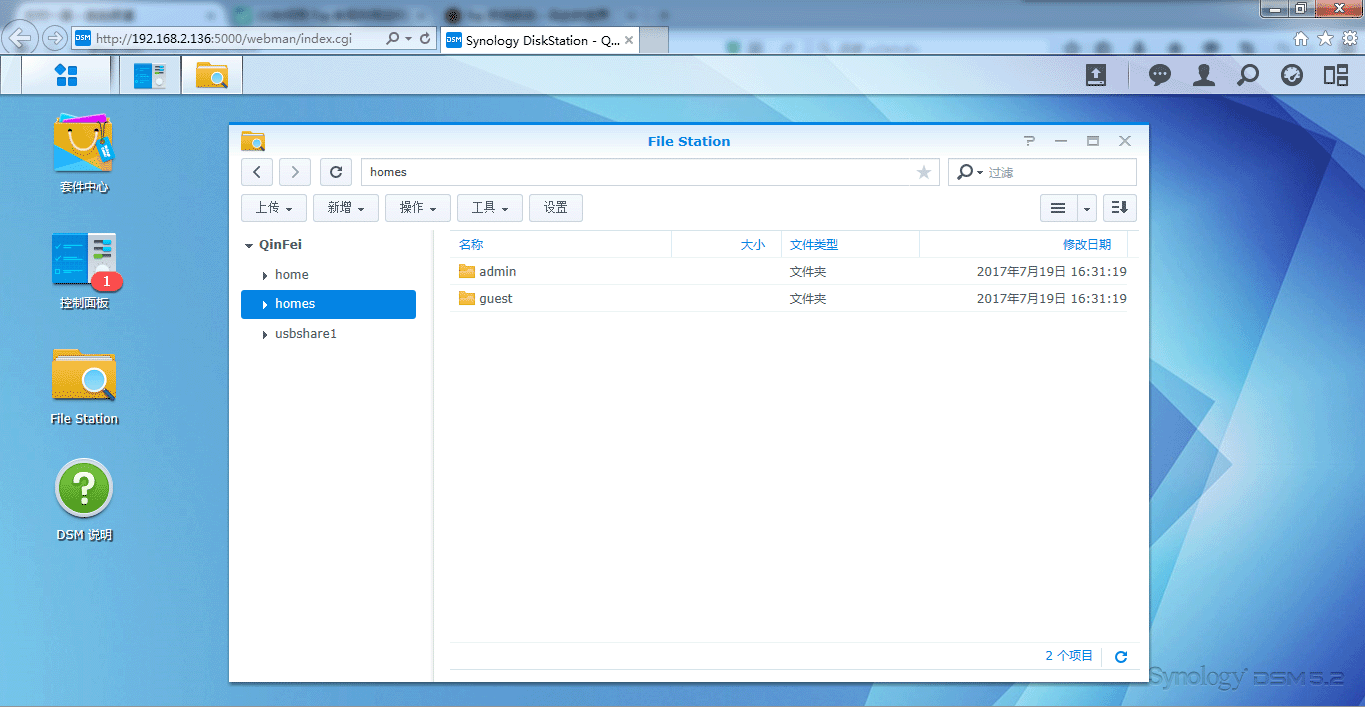This screenshot has width=1365, height=707.
Task: Toggle the file list sort order button
Action: pyautogui.click(x=1119, y=208)
